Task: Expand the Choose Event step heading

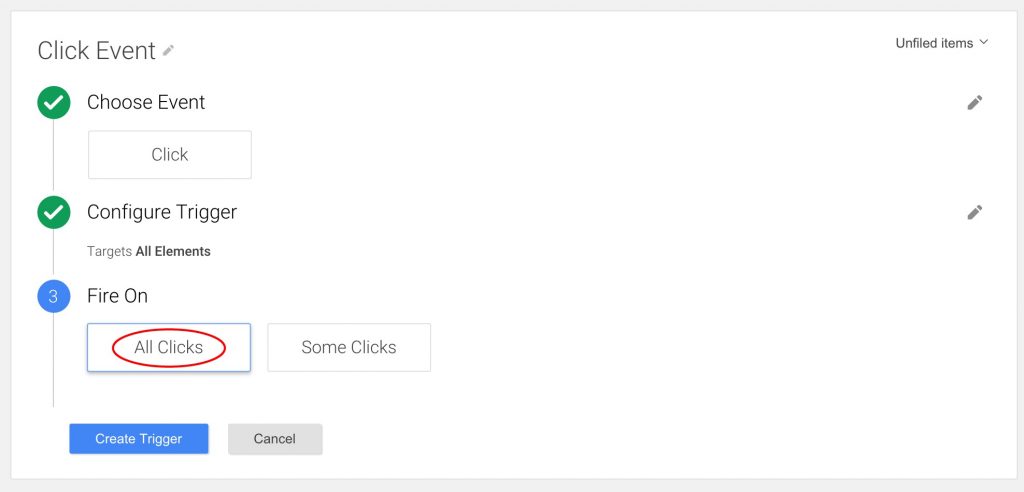Action: coord(146,103)
